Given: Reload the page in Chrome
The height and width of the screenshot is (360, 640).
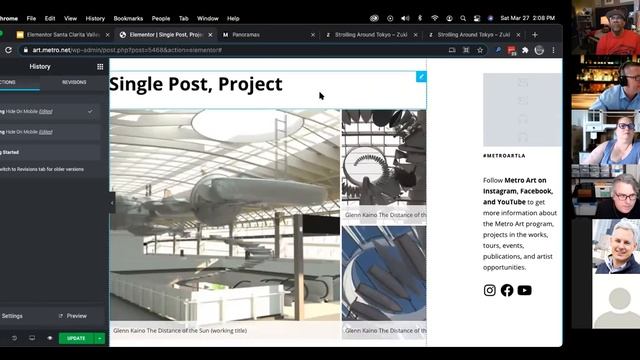Looking at the screenshot, I should [8, 50].
